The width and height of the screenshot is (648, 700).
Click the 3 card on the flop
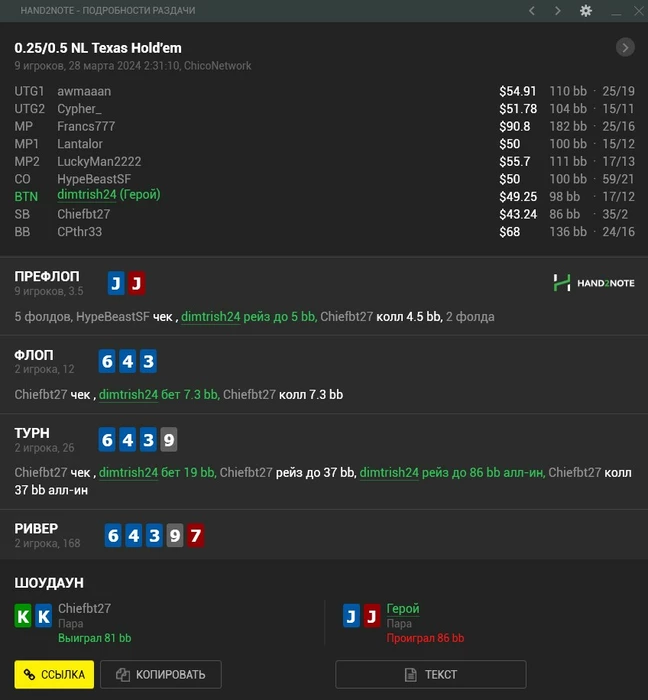point(148,361)
